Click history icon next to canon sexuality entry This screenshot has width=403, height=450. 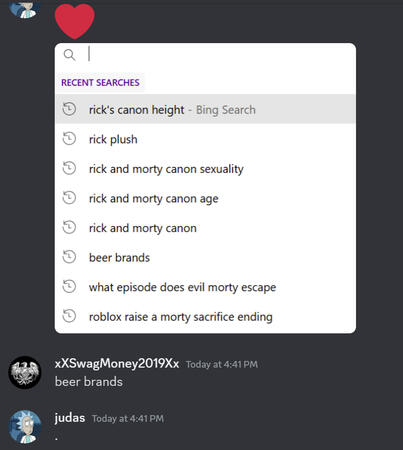tap(69, 168)
